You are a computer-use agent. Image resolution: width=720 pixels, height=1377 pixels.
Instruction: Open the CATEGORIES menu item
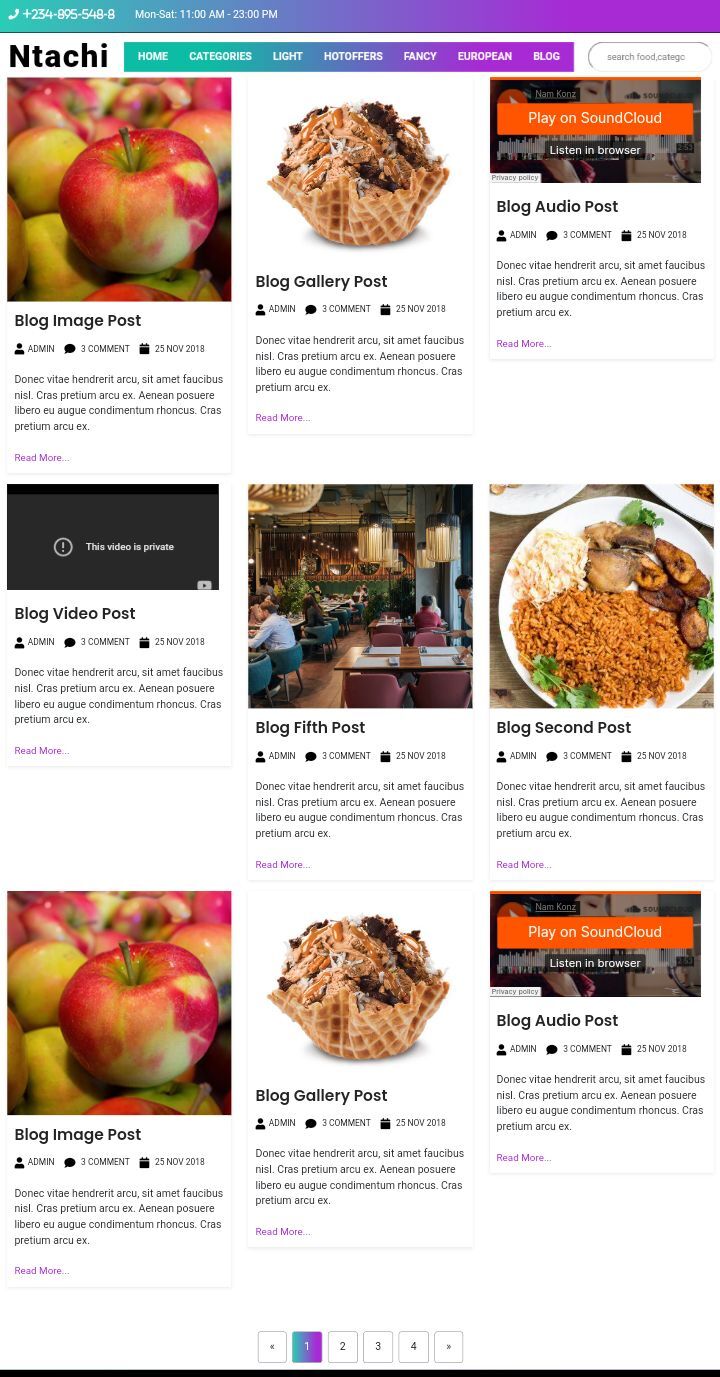pyautogui.click(x=220, y=57)
